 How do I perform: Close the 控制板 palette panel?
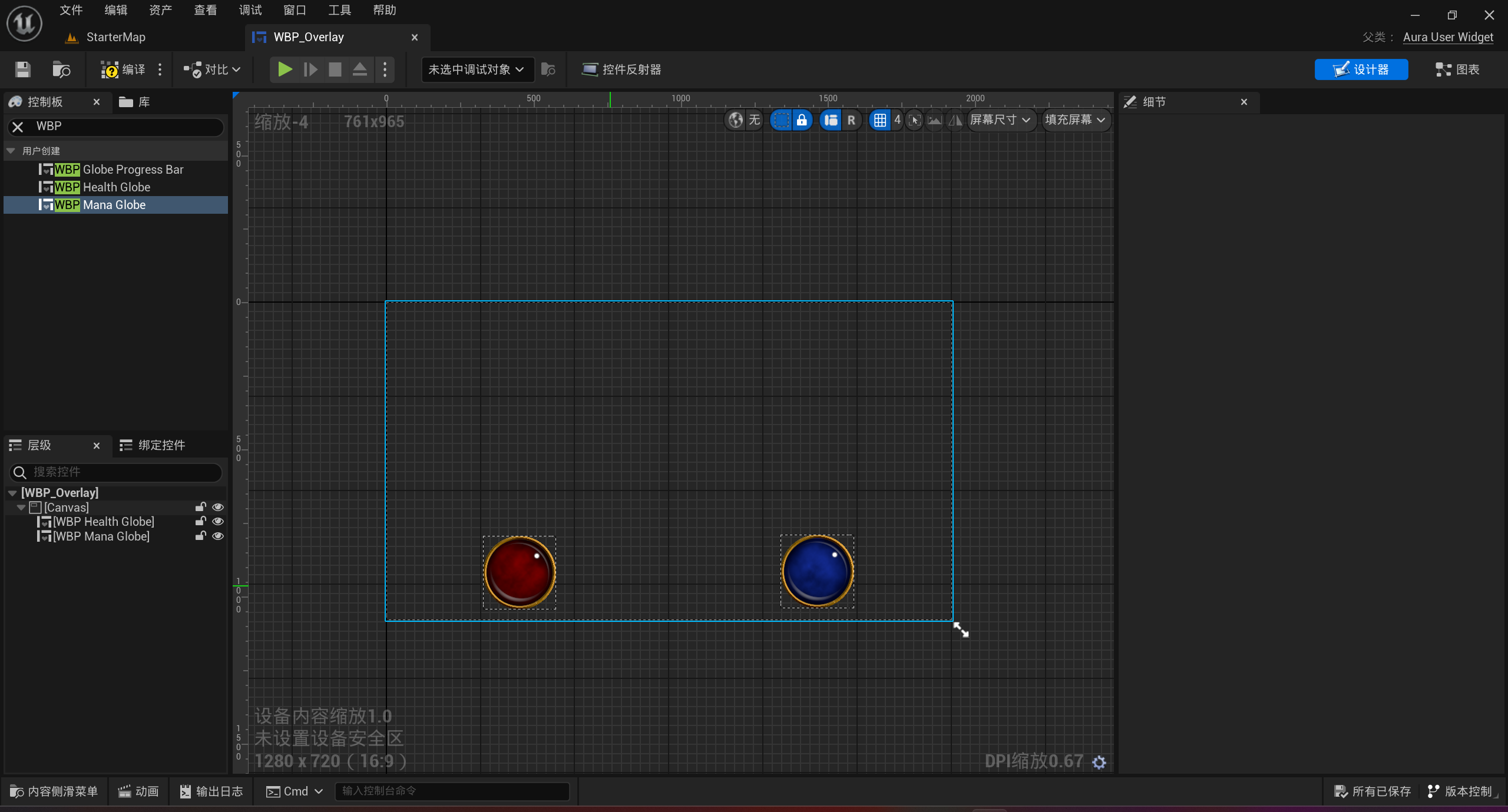coord(97,102)
